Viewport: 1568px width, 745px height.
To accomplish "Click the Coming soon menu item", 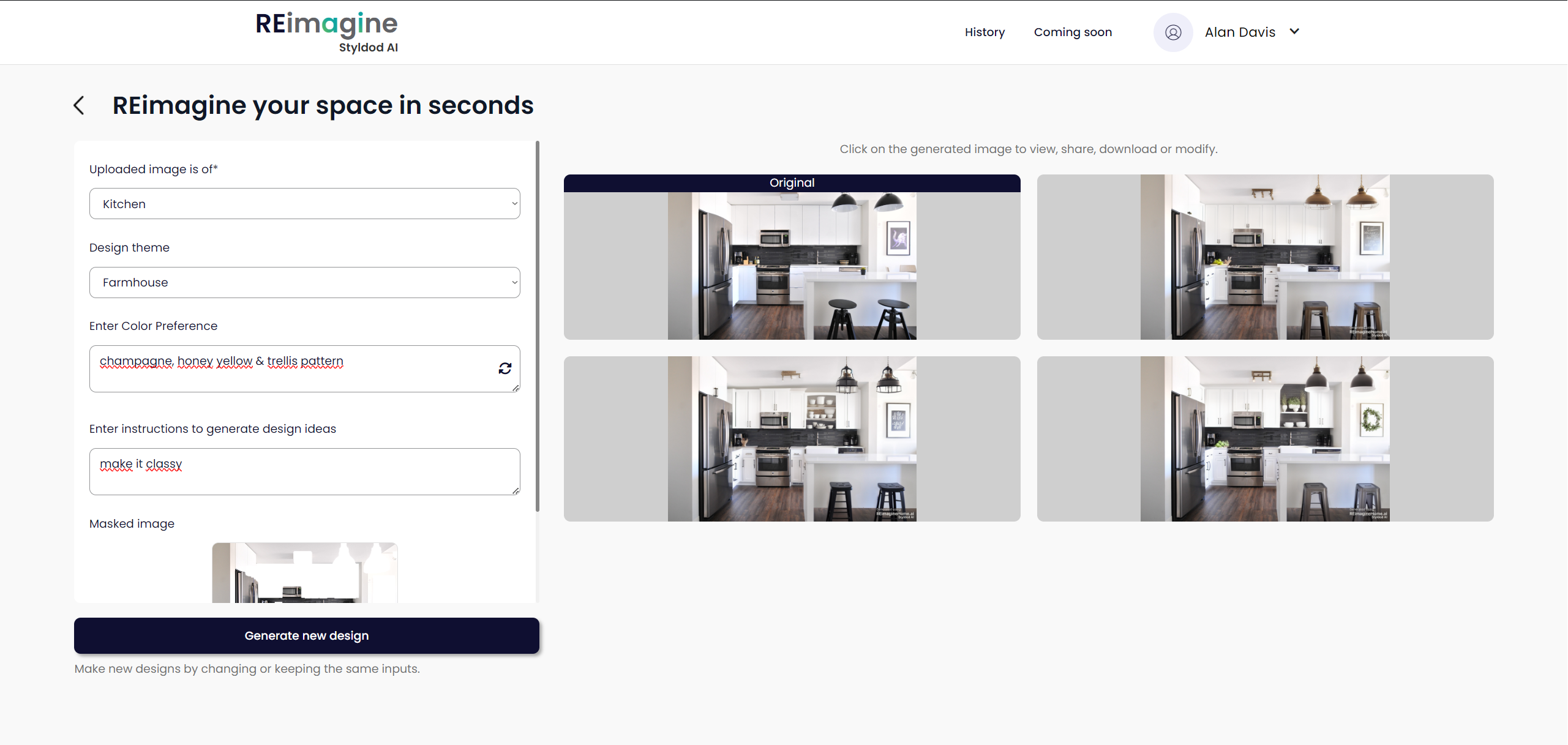I will tap(1073, 32).
